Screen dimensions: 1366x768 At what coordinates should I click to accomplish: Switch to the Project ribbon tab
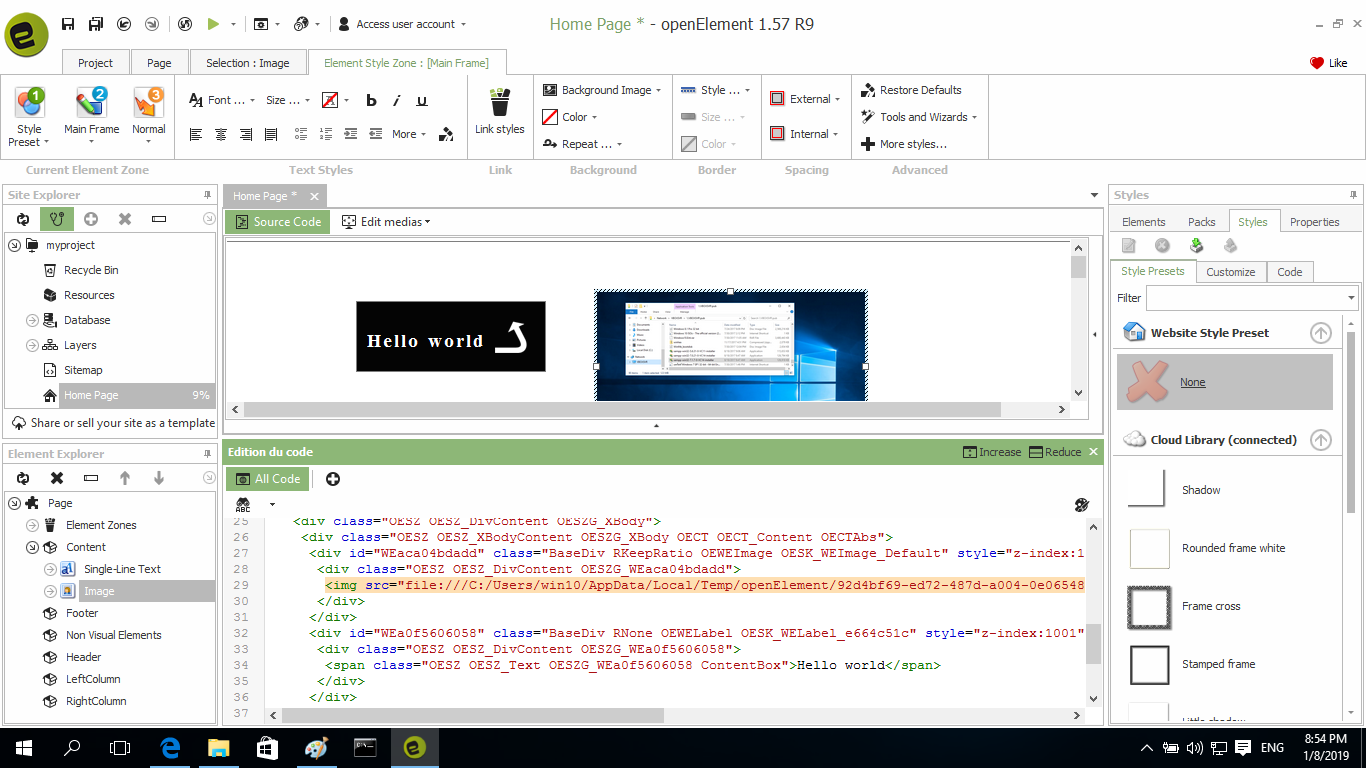point(95,63)
